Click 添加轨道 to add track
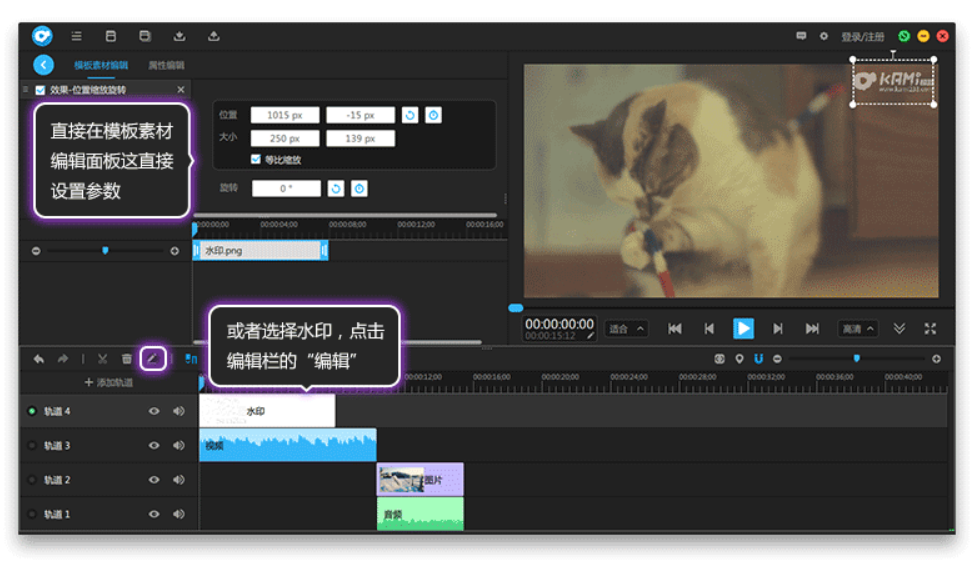This screenshot has width=976, height=563. (x=108, y=383)
